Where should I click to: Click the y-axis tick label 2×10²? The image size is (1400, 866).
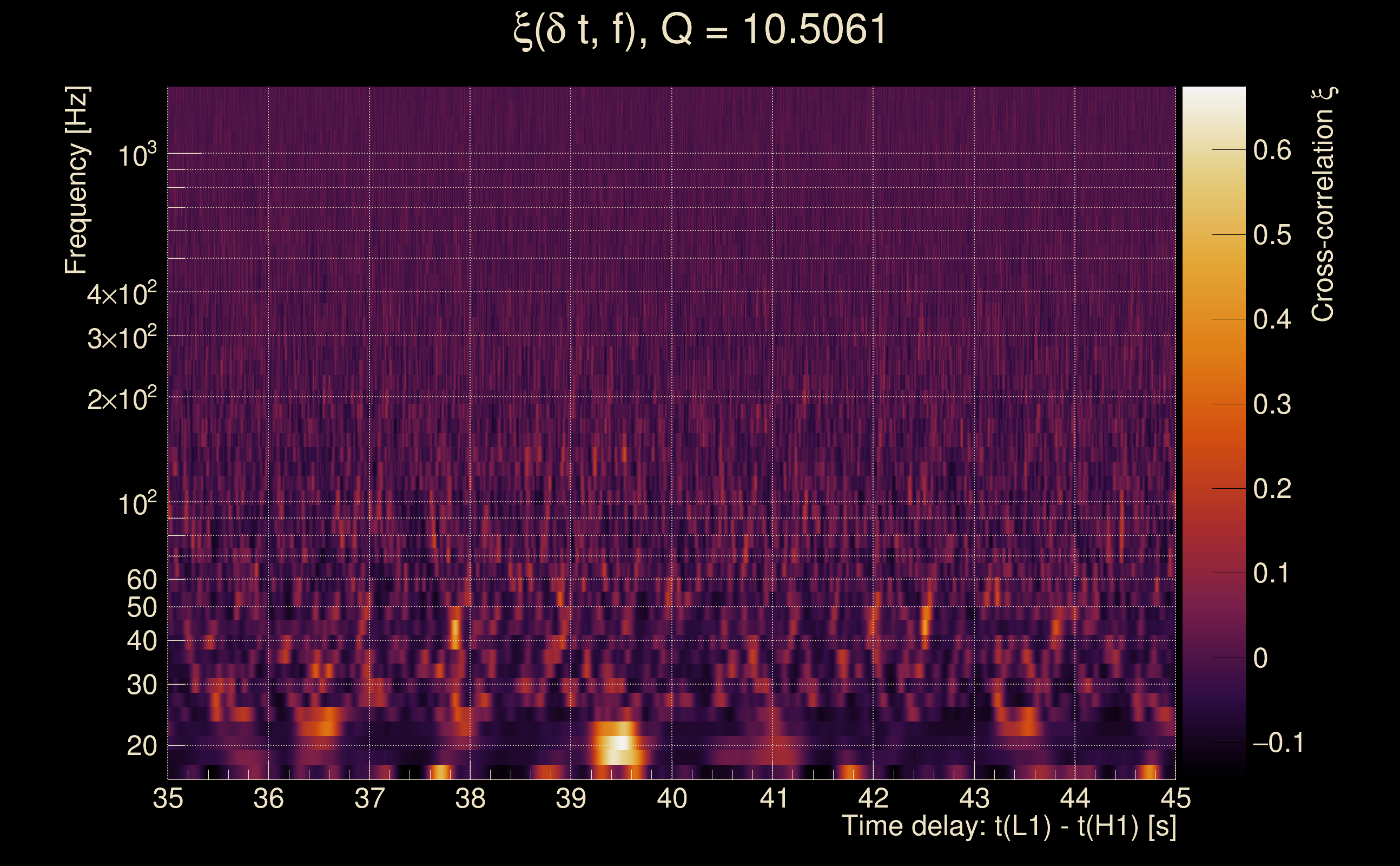[x=121, y=399]
